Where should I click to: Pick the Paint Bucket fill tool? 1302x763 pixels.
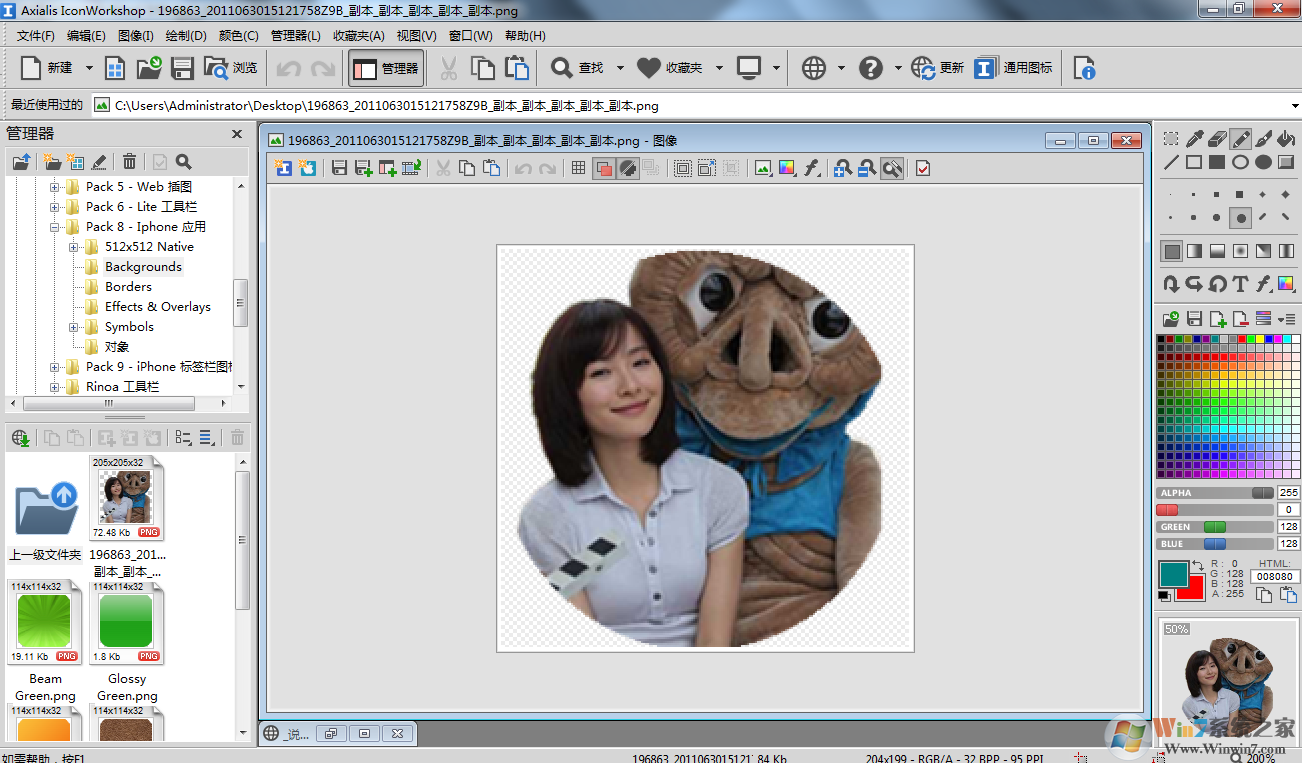tap(1286, 139)
